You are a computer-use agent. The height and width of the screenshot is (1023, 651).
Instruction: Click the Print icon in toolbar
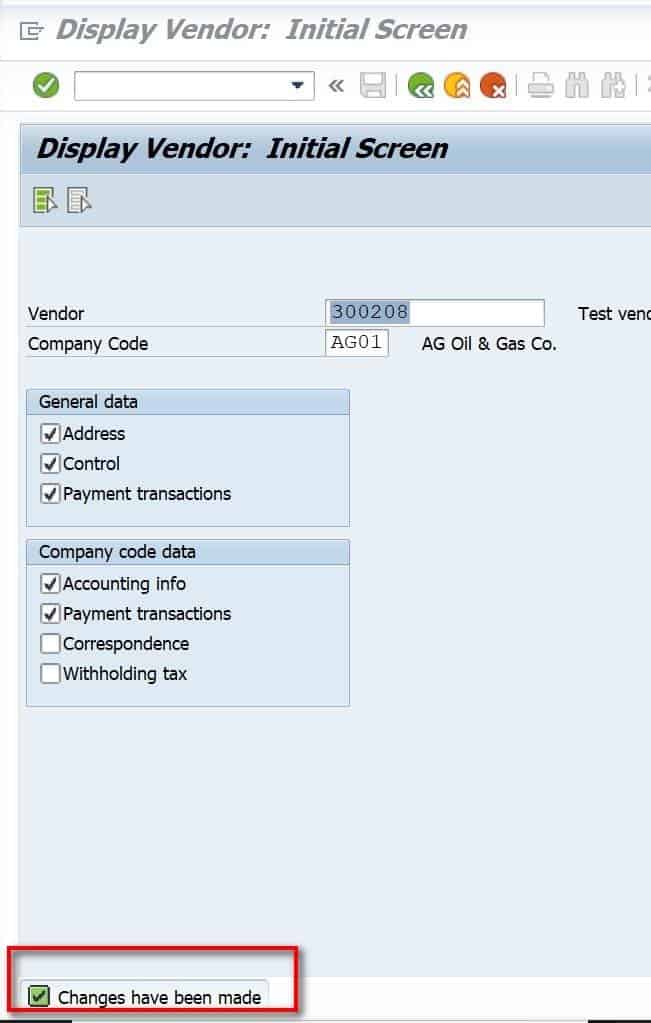tap(541, 86)
